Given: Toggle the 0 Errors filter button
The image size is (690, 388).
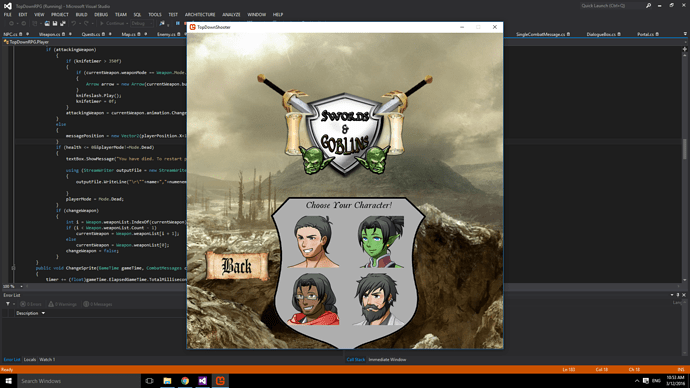Looking at the screenshot, I should [x=30, y=304].
